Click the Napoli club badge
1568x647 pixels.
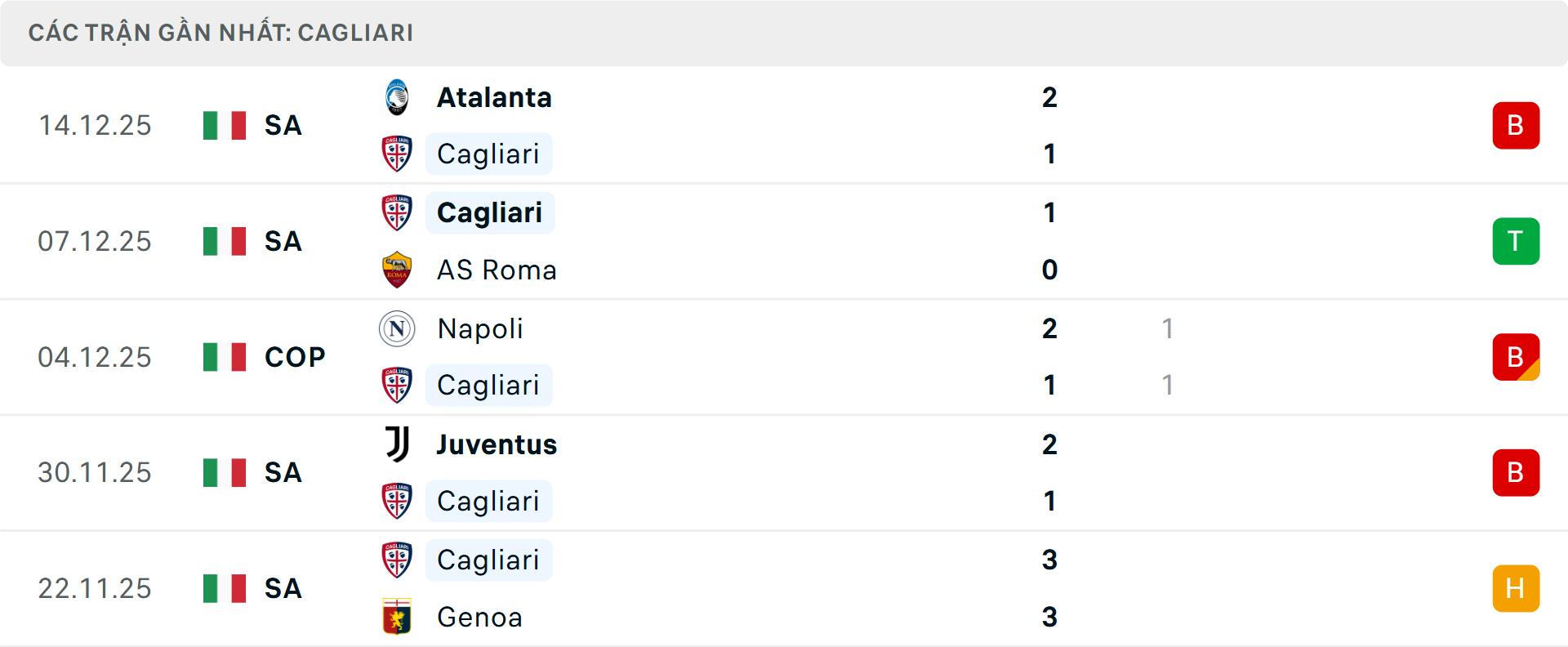[x=397, y=328]
